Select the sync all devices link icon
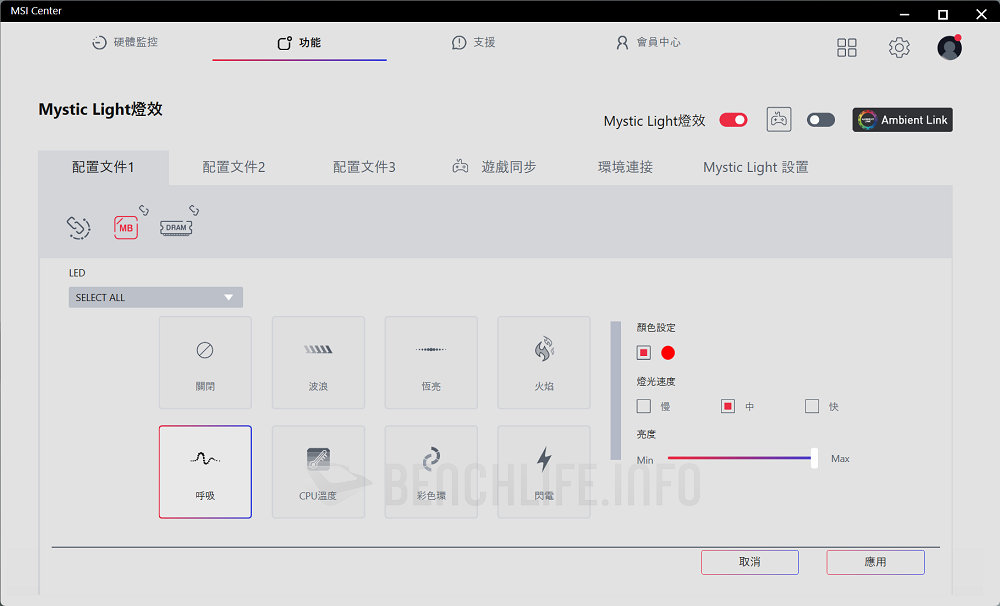1000x606 pixels. tap(78, 227)
